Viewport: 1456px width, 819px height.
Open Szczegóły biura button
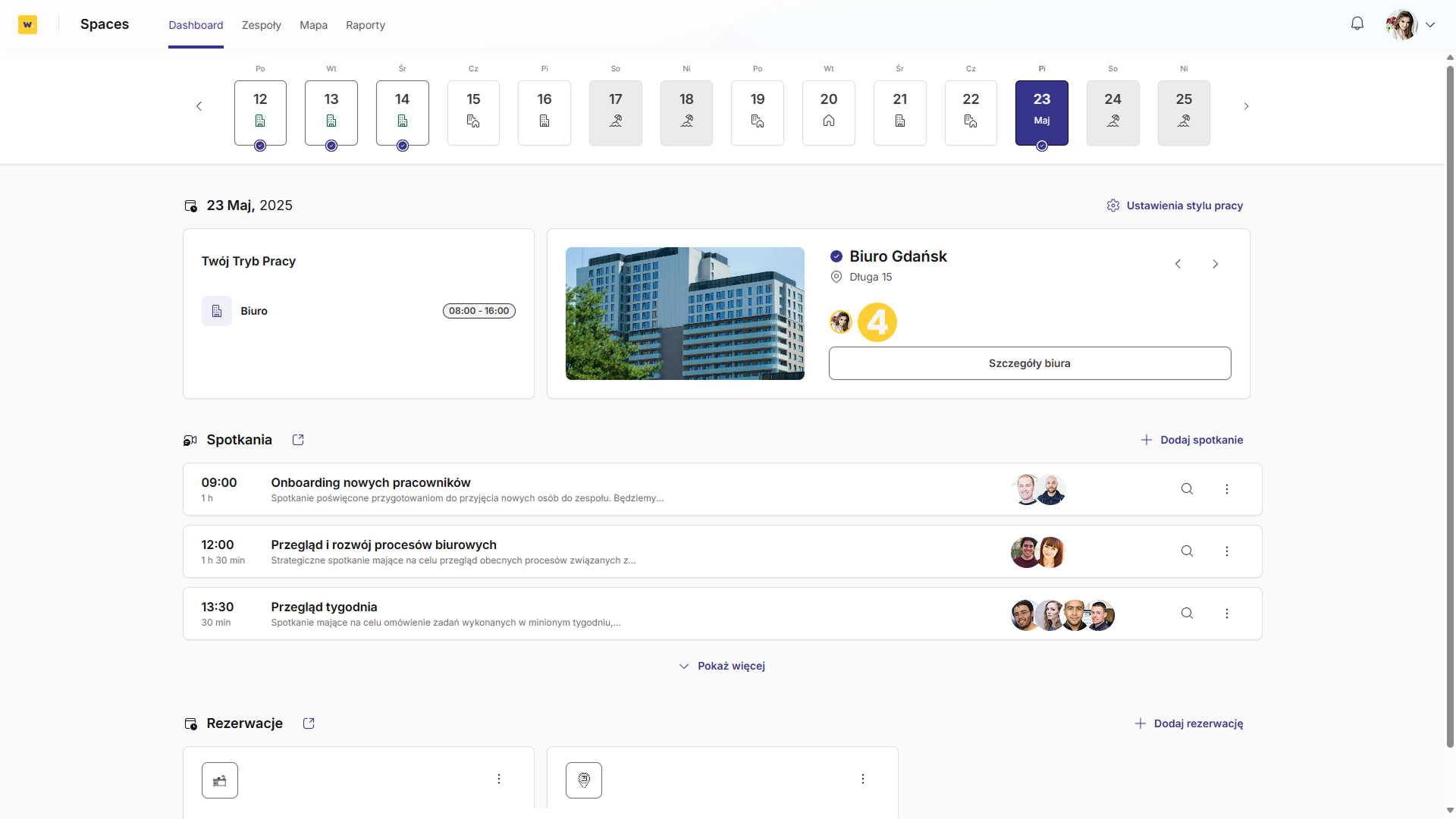(x=1030, y=363)
